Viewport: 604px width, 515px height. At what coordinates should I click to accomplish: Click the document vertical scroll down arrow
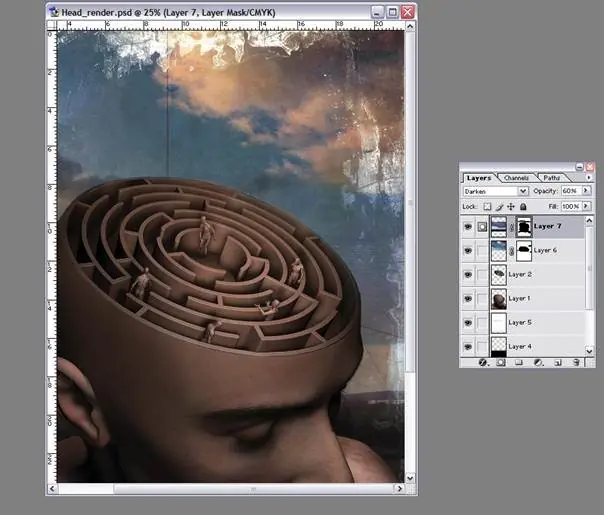click(410, 478)
